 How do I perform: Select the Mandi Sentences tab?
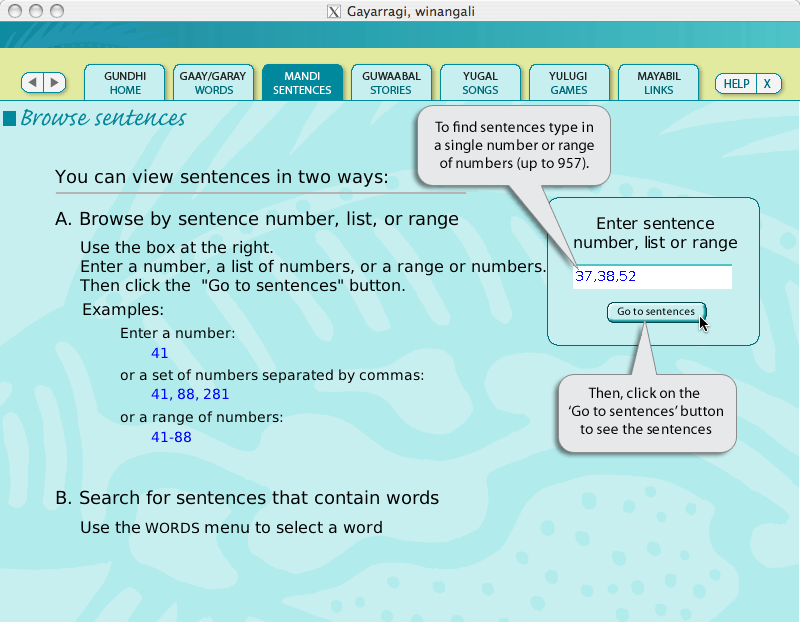point(302,83)
